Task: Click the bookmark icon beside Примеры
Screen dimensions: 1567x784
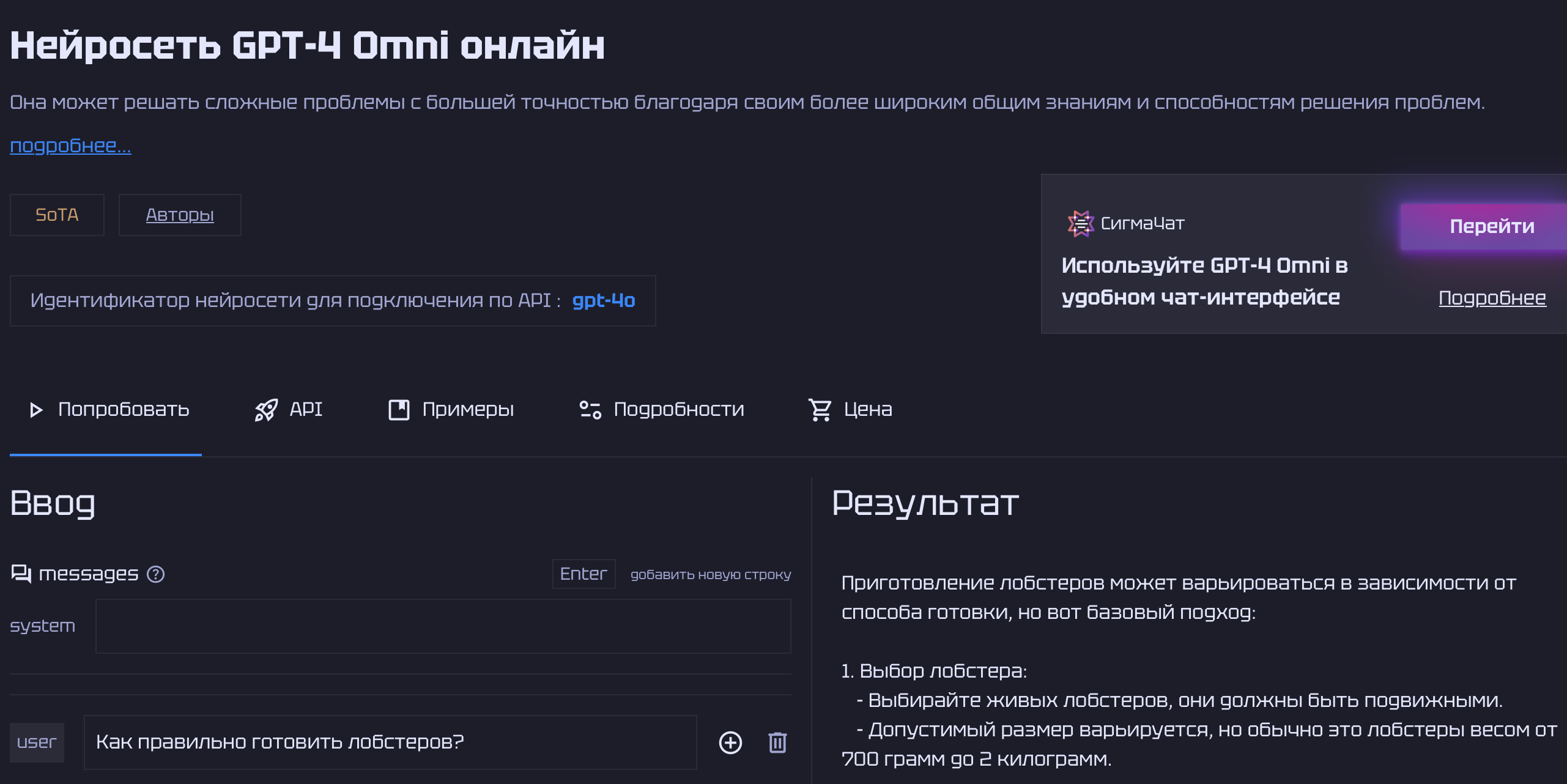Action: tap(399, 410)
